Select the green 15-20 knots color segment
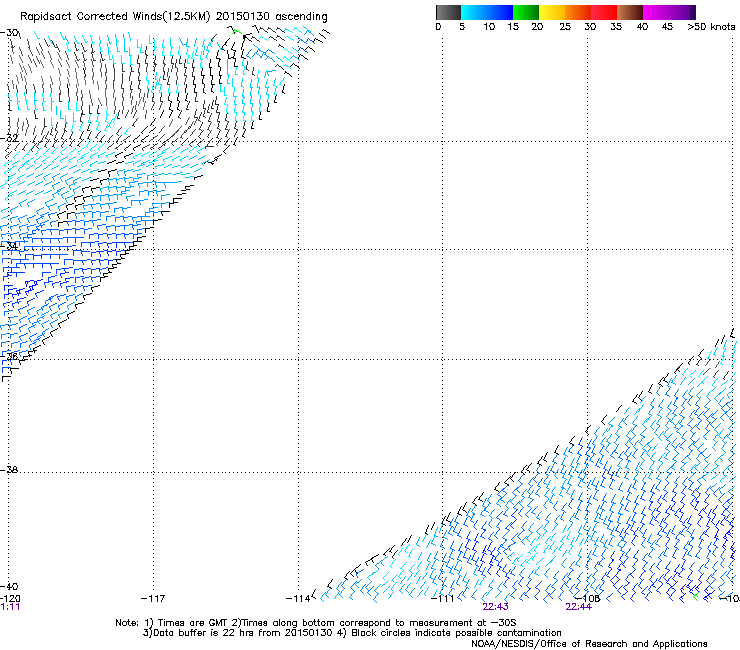 [526, 12]
